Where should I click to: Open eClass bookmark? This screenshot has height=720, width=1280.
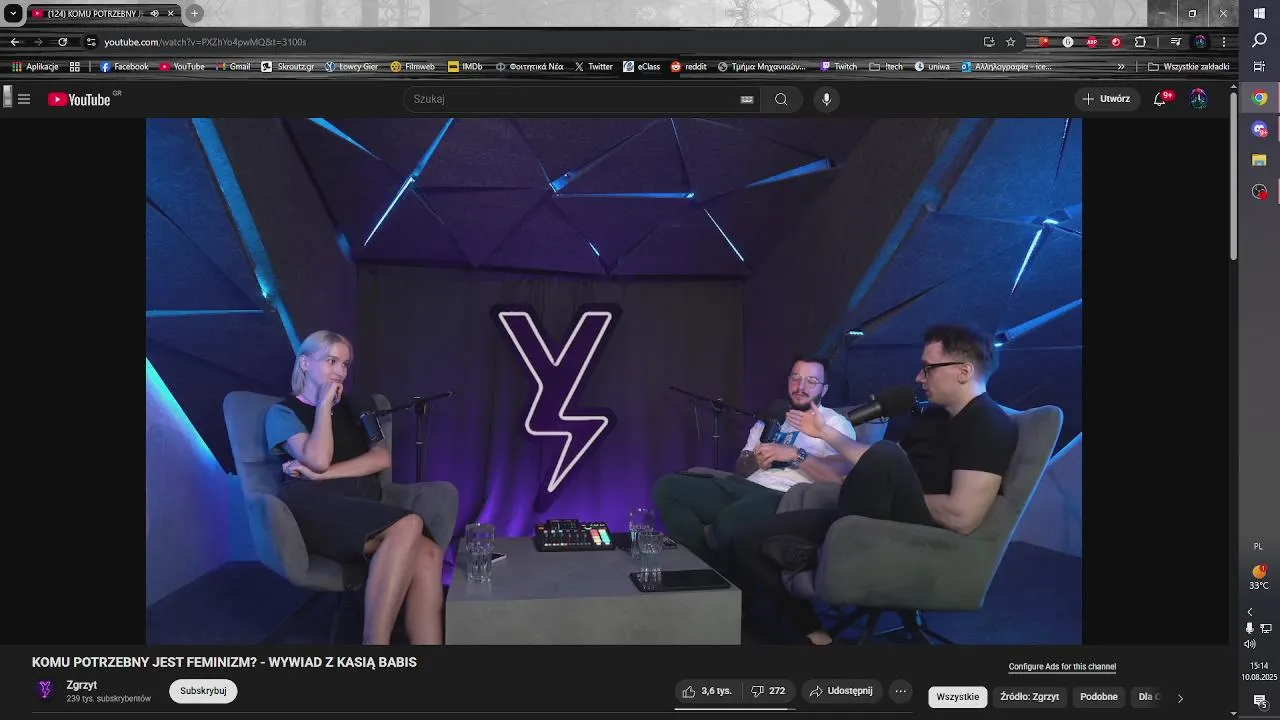[x=641, y=67]
